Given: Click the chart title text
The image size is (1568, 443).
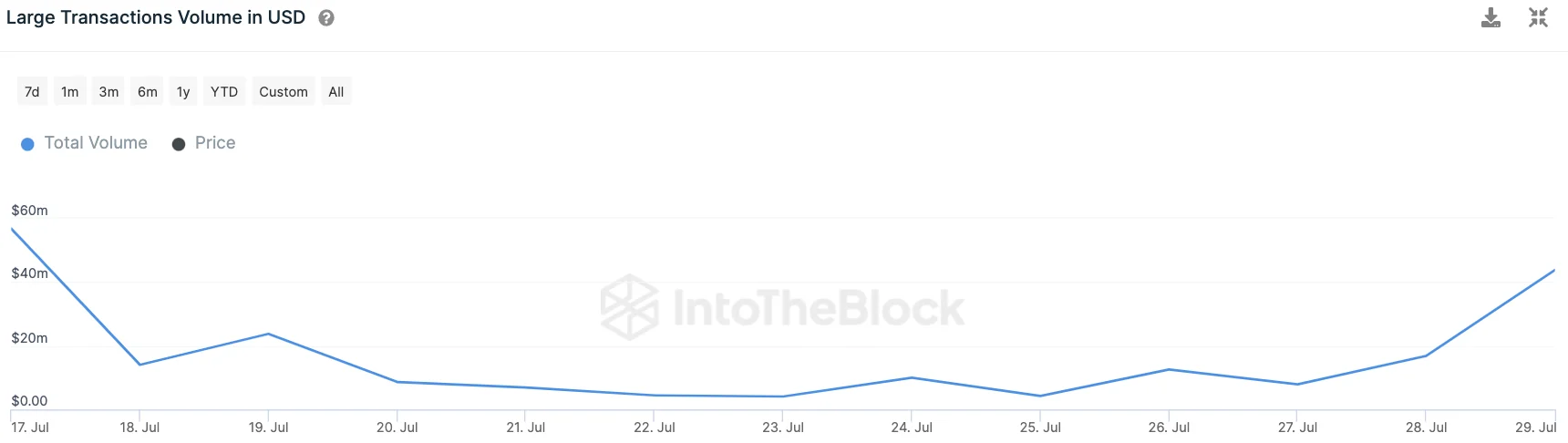Looking at the screenshot, I should tap(156, 18).
